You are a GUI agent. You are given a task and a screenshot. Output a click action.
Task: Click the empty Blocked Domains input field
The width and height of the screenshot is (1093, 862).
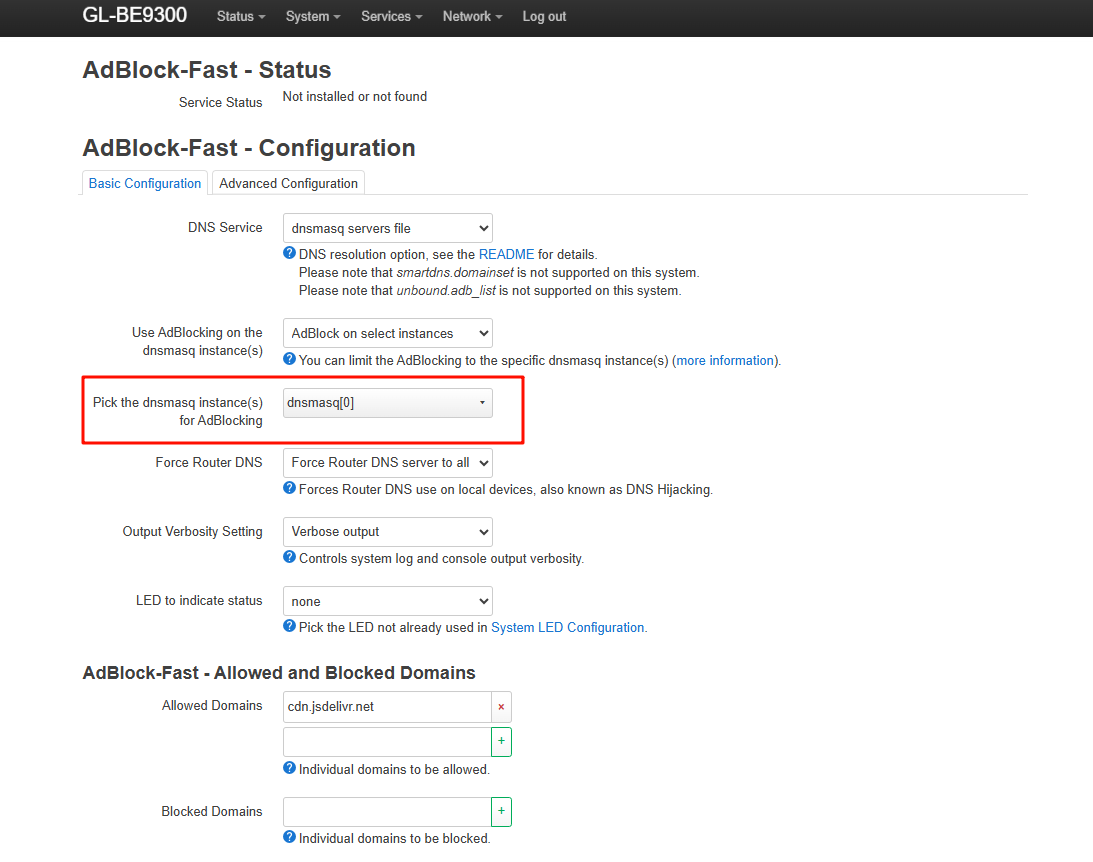[387, 812]
